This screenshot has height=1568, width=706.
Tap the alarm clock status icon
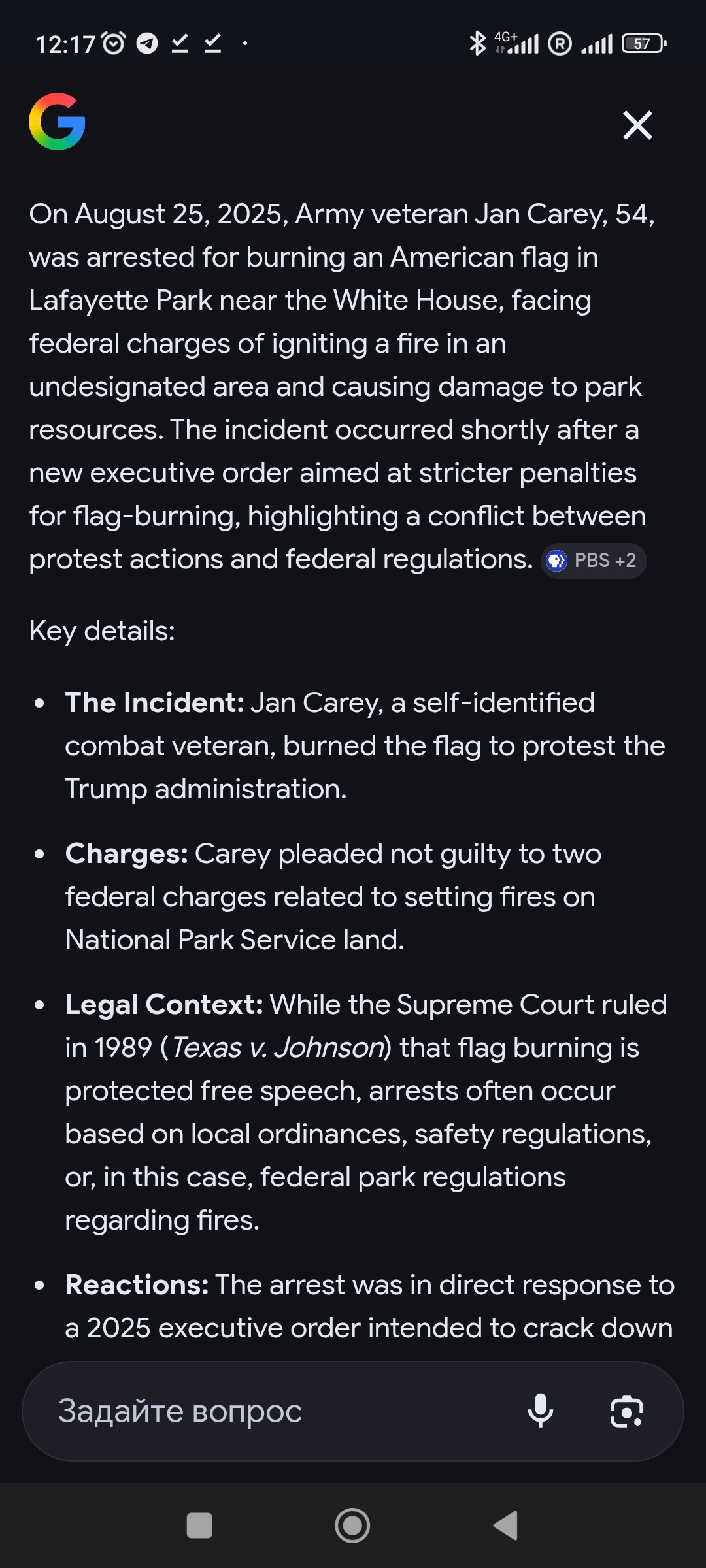(114, 44)
